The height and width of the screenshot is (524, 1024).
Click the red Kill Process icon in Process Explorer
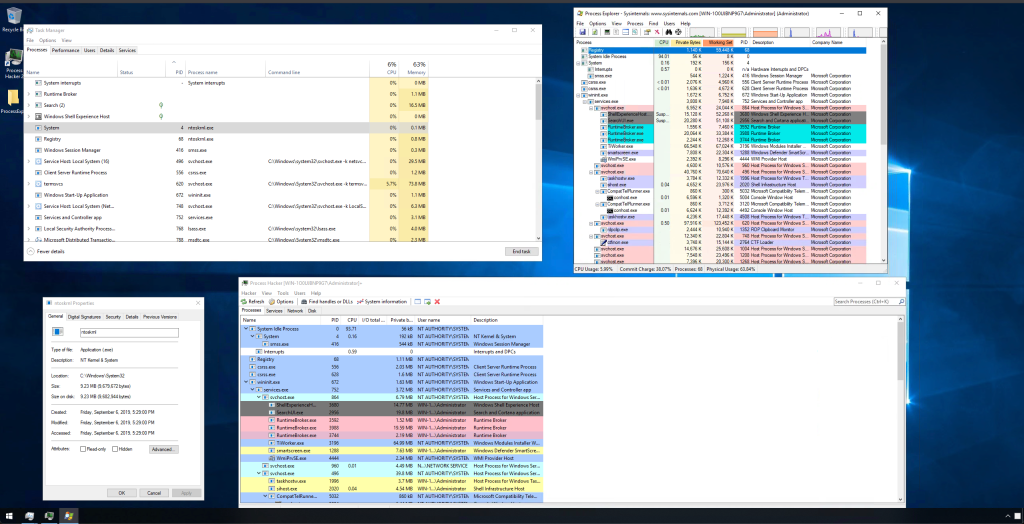657,32
